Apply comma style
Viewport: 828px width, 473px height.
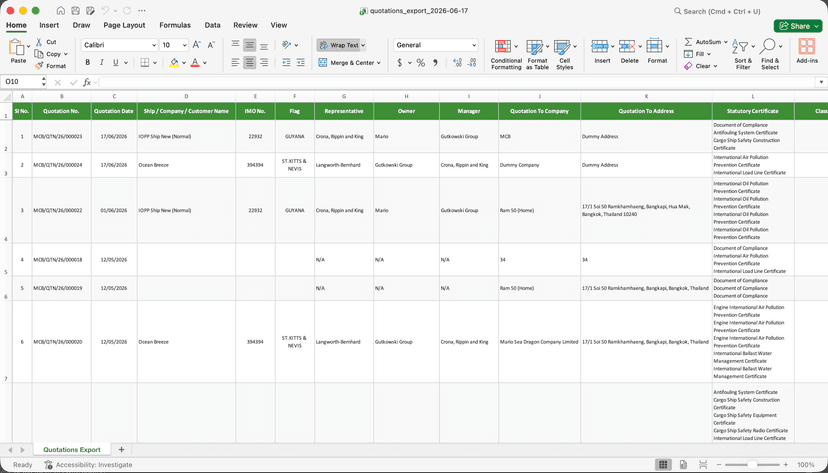436,63
